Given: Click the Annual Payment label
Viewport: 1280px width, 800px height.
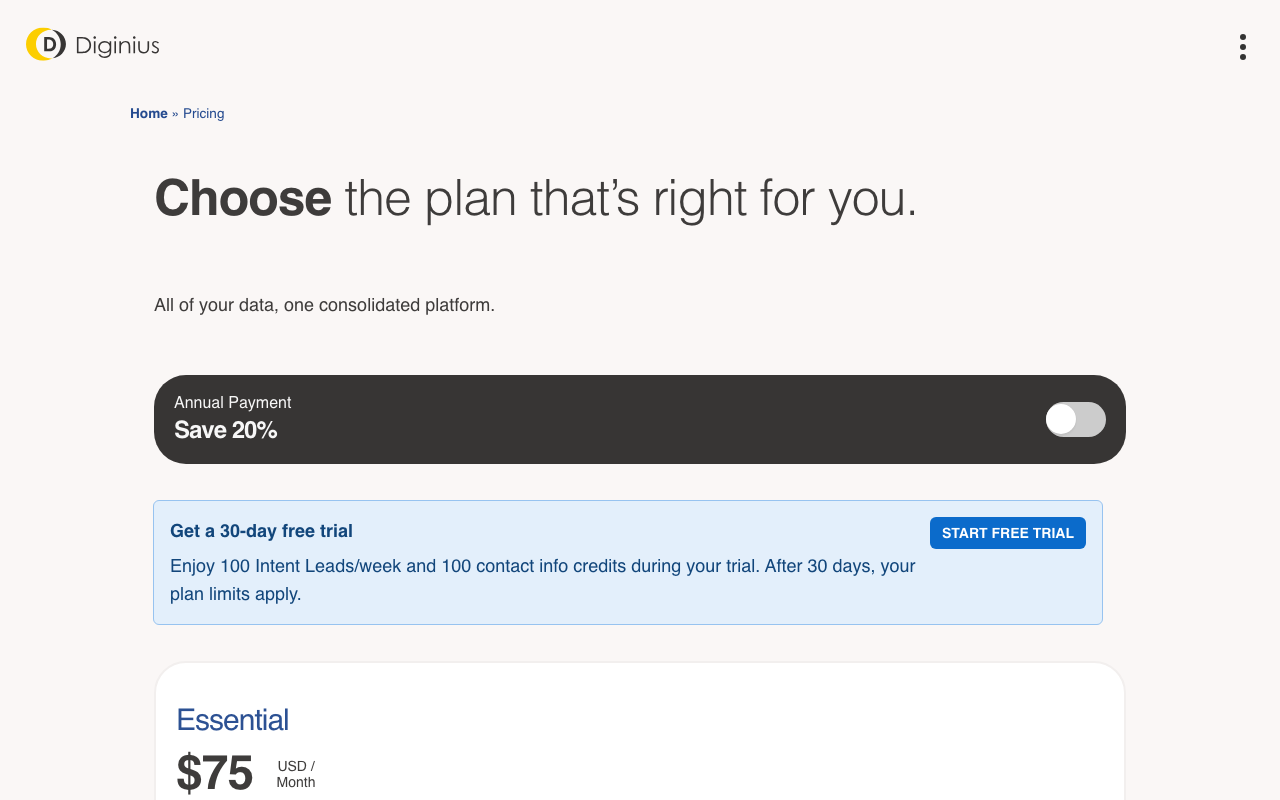Looking at the screenshot, I should click(232, 402).
